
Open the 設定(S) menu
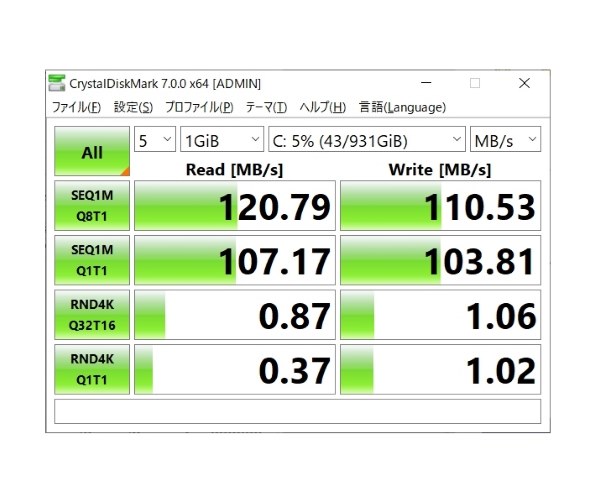coord(133,107)
